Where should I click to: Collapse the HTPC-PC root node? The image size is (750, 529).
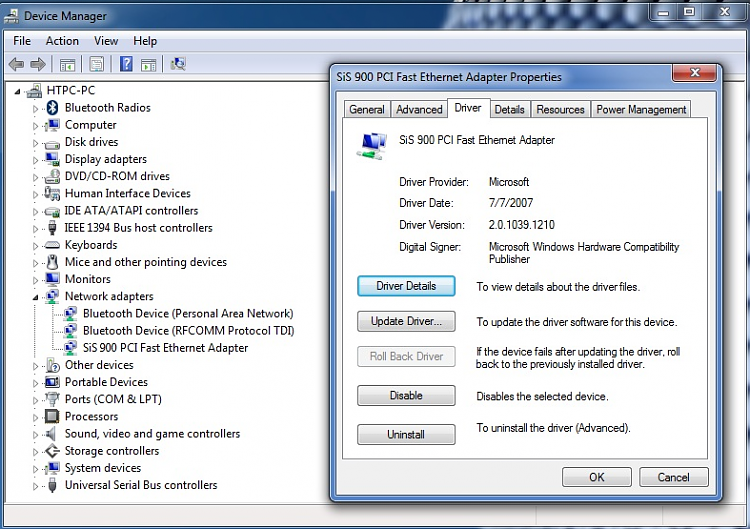(18, 91)
